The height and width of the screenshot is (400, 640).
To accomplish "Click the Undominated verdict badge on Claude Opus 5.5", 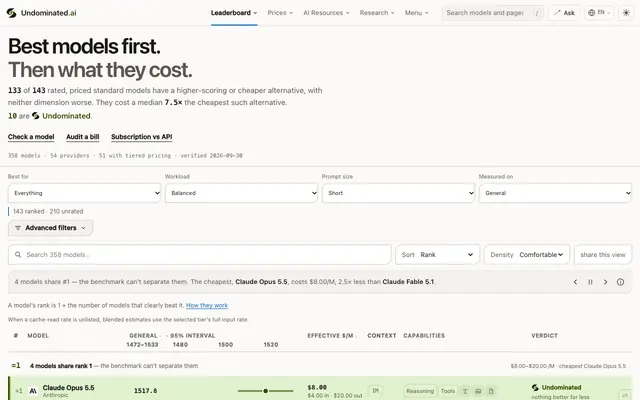I will (556, 387).
